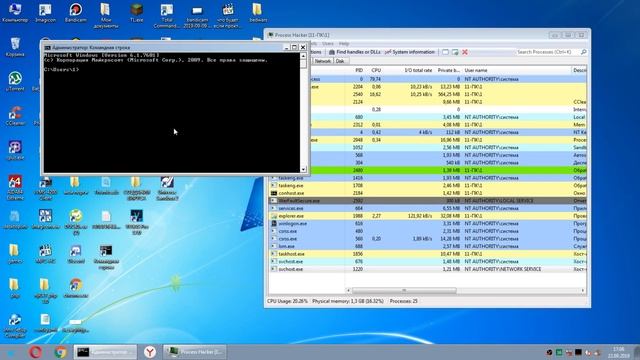Click the red X find-and-kill toolbar icon
Viewport: 640px width, 360px height.
coord(464,52)
